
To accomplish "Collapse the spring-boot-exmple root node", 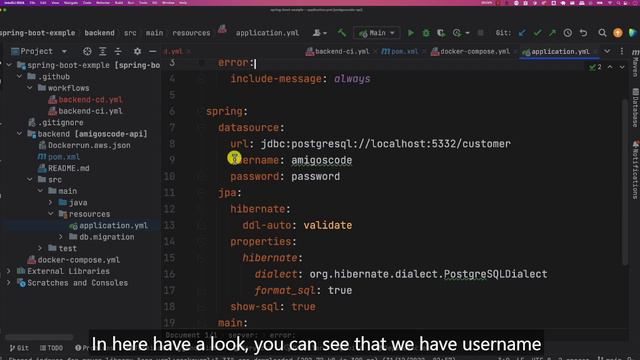I will [x=9, y=65].
